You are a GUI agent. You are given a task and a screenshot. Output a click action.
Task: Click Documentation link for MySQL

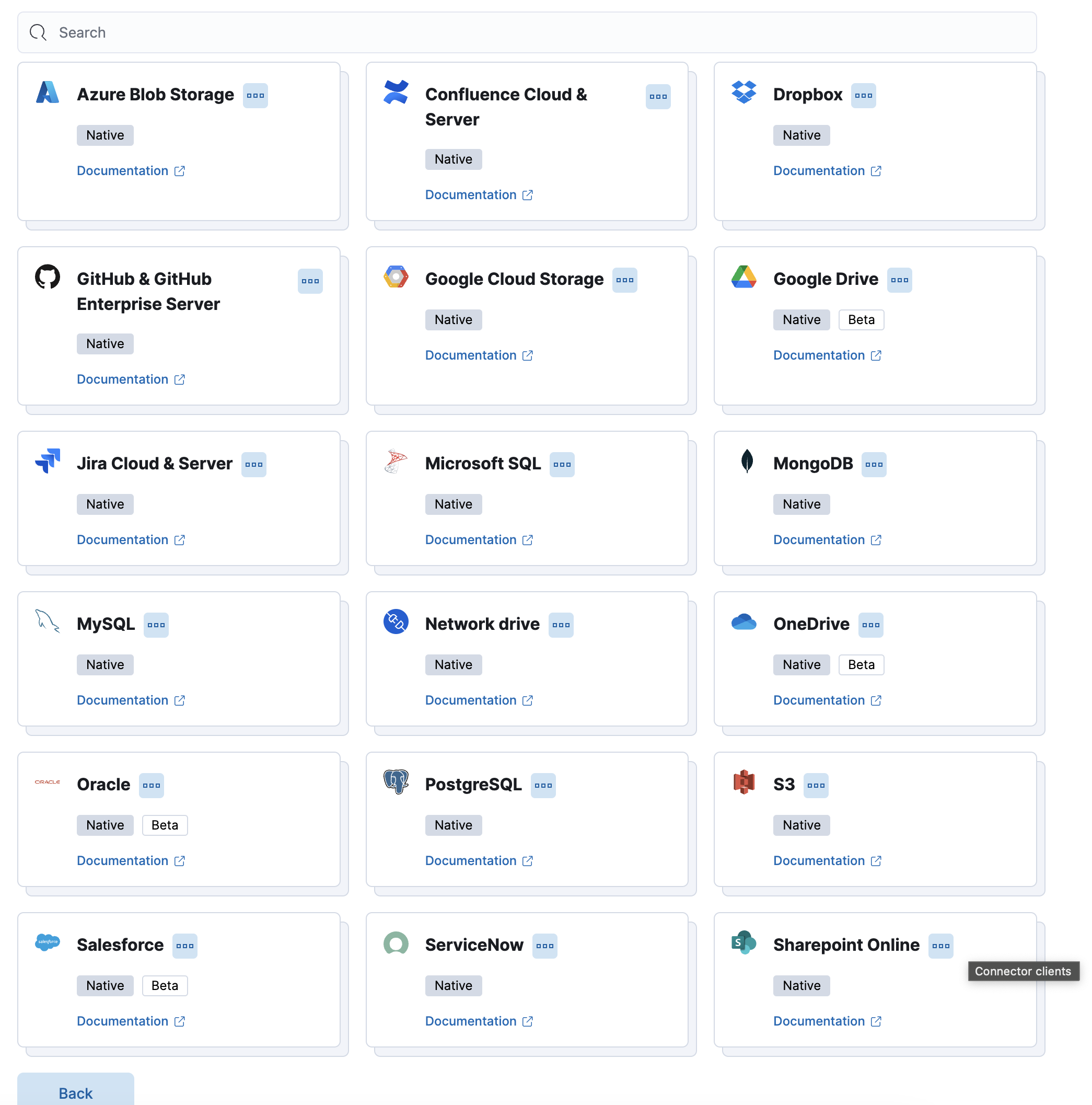point(122,700)
